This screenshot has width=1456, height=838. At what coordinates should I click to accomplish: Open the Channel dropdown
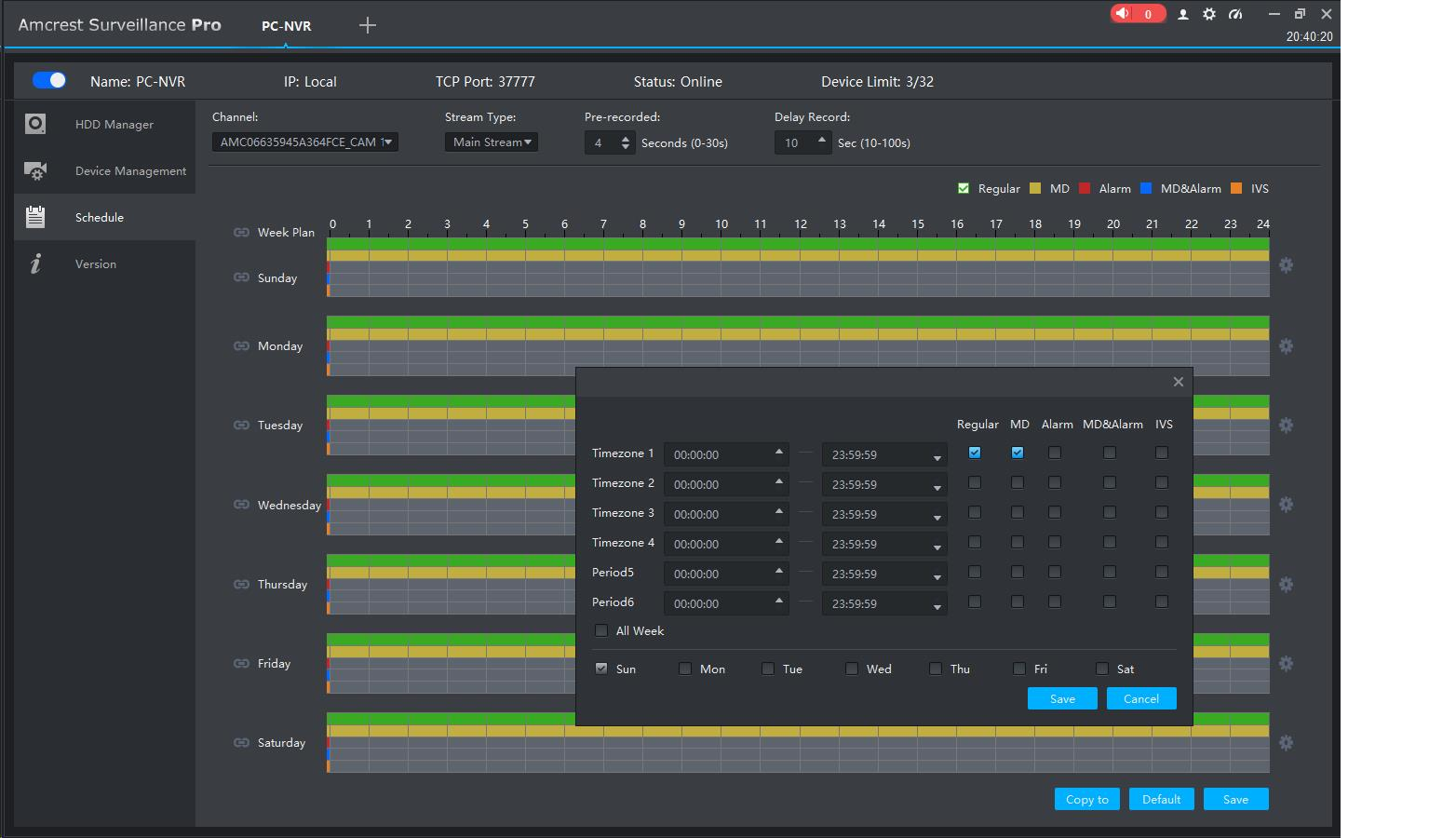[305, 142]
